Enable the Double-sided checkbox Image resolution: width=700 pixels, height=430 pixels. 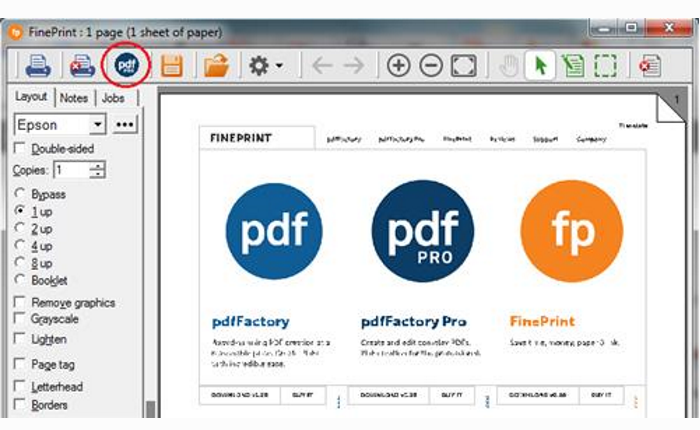pyautogui.click(x=20, y=148)
